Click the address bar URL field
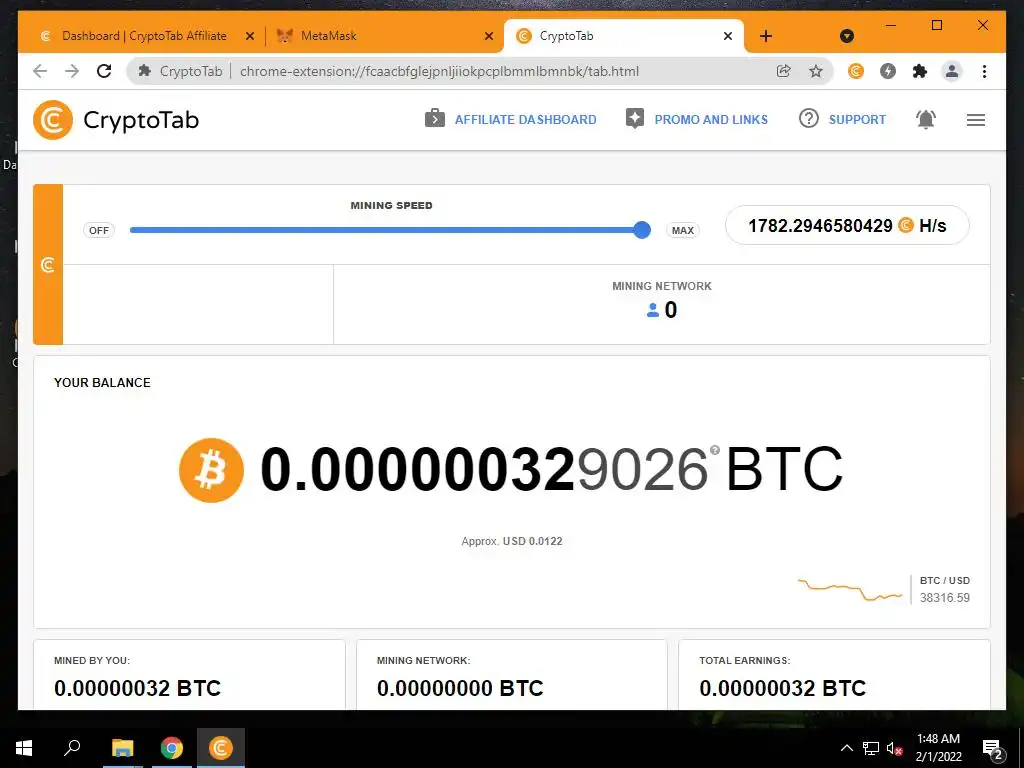This screenshot has width=1024, height=768. [440, 71]
